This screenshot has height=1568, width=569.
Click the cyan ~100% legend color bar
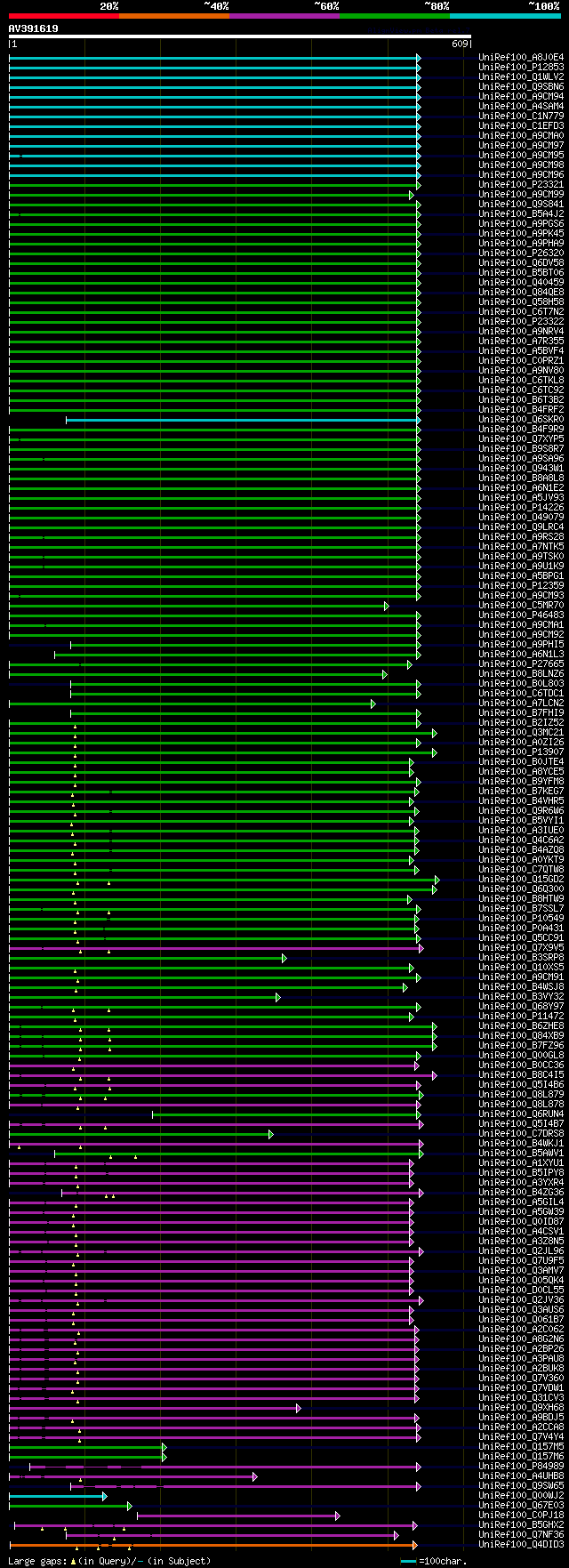pyautogui.click(x=505, y=15)
